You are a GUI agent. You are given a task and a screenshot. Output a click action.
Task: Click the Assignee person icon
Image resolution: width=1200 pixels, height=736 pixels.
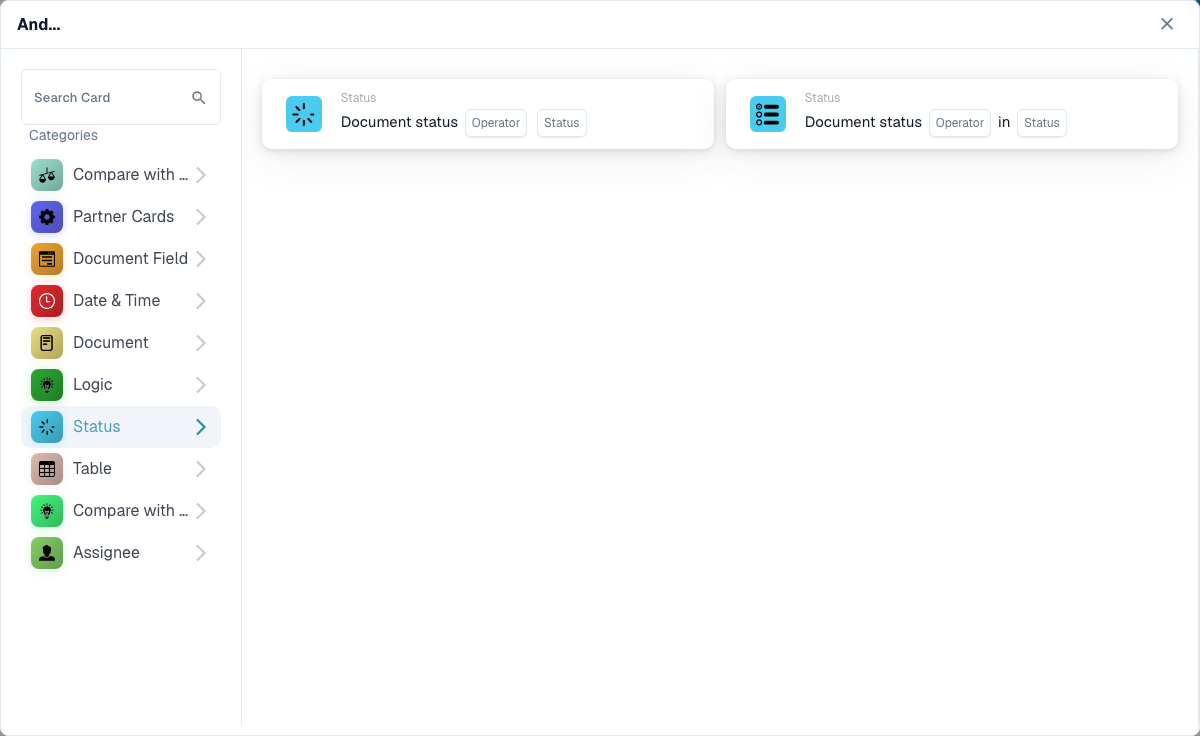coord(47,553)
